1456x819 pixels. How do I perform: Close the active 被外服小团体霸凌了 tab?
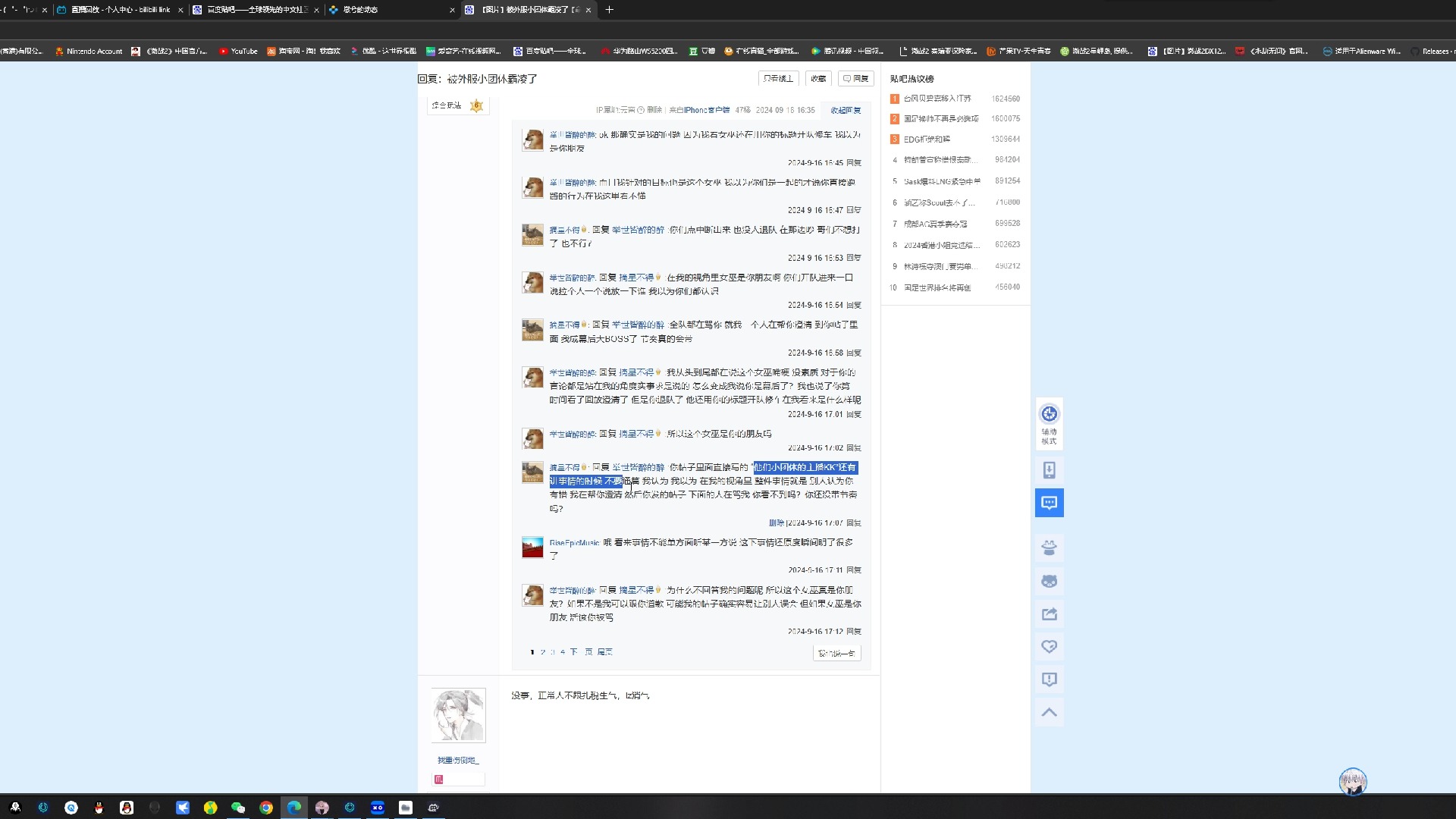pos(588,10)
